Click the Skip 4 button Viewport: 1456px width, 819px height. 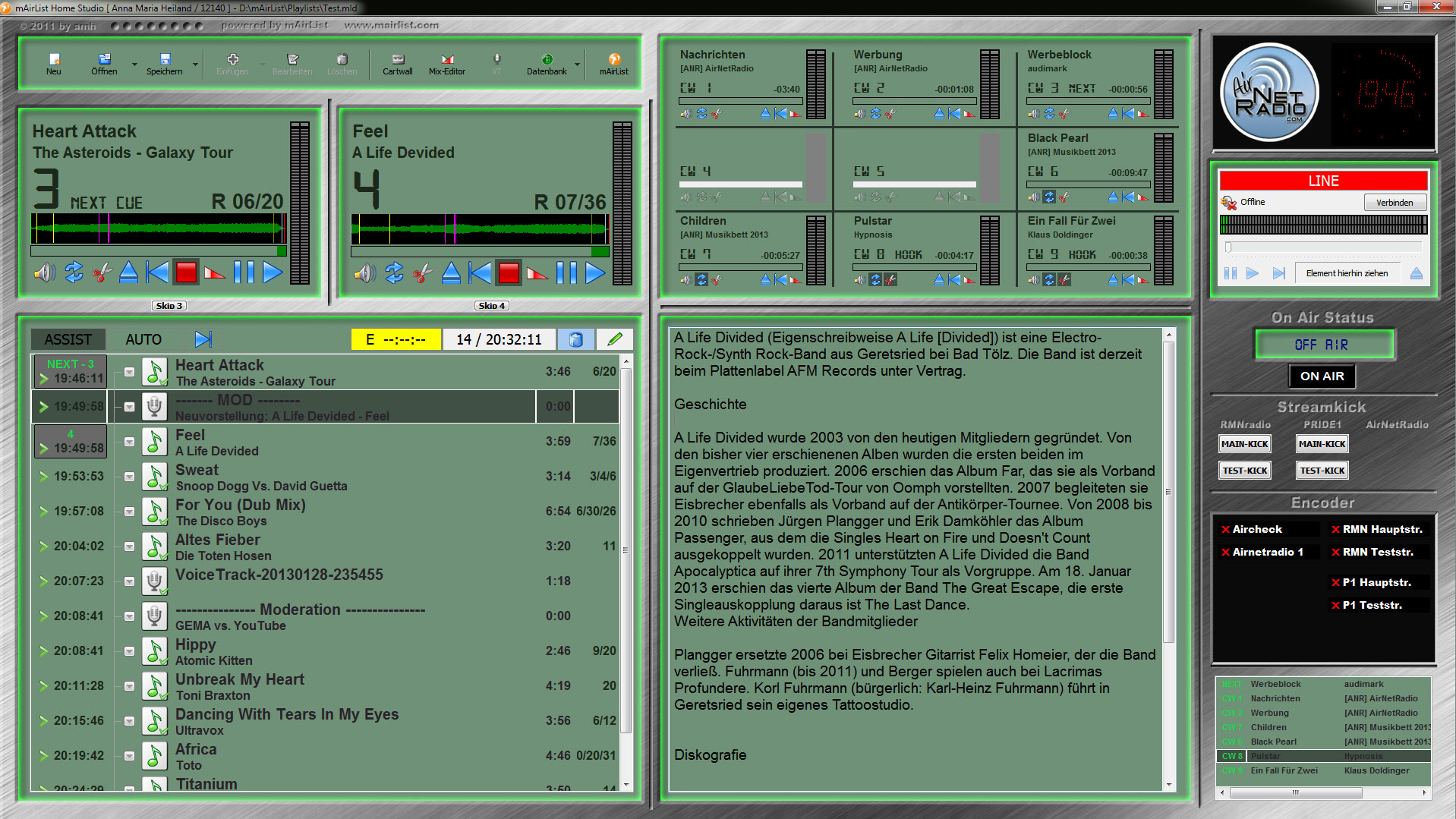(492, 305)
